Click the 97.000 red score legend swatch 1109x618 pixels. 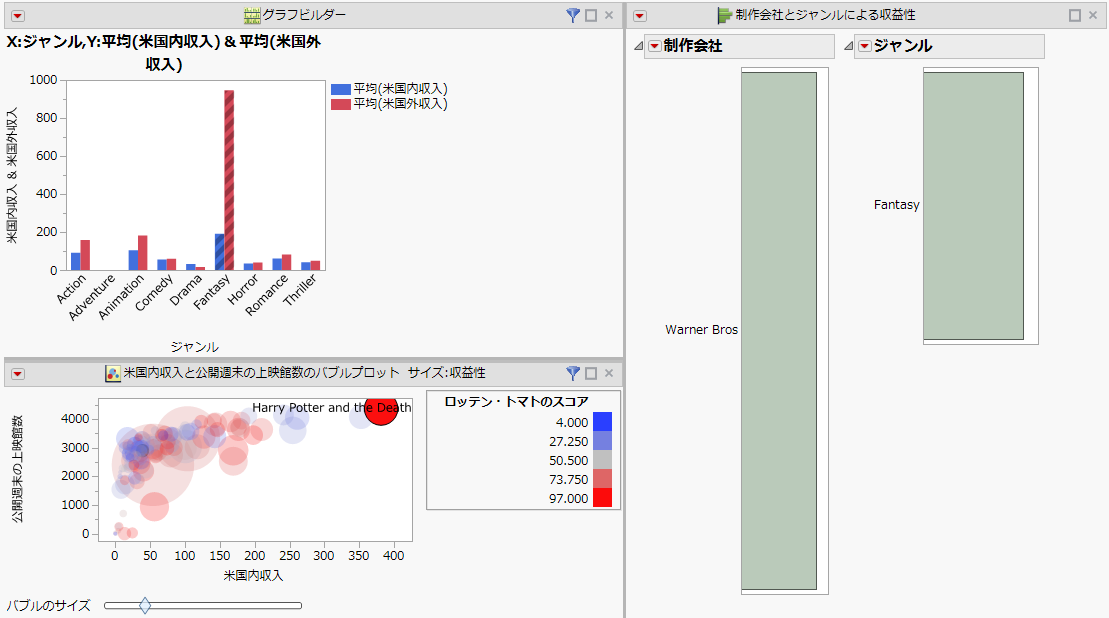click(602, 498)
